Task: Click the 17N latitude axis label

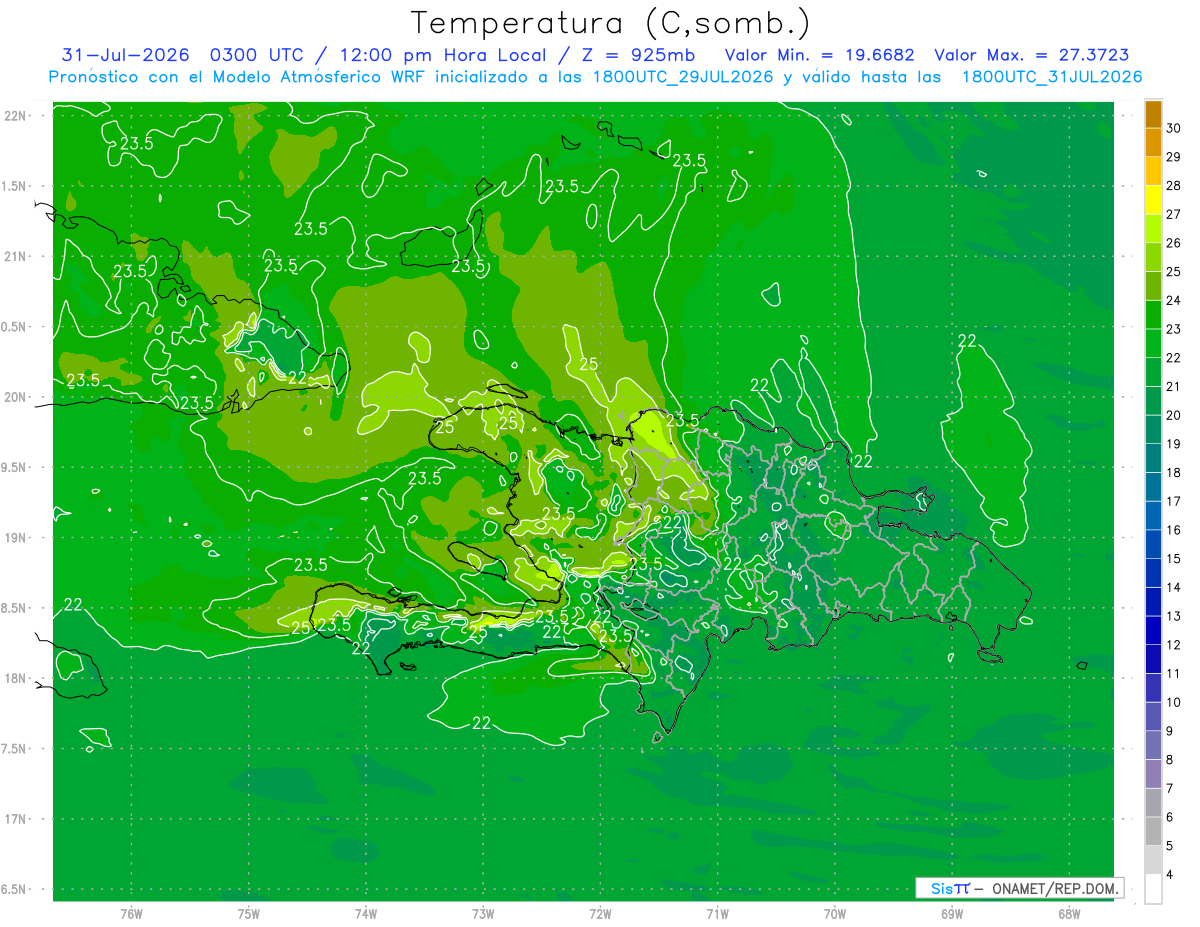Action: [x=15, y=819]
